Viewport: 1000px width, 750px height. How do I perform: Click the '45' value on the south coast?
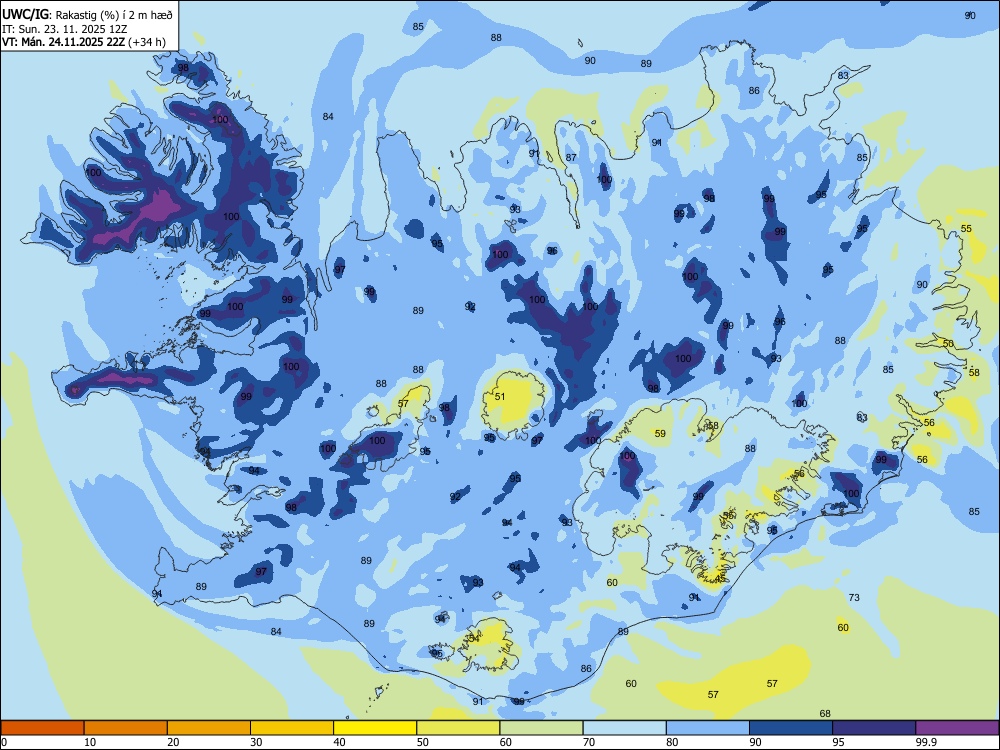point(720,578)
